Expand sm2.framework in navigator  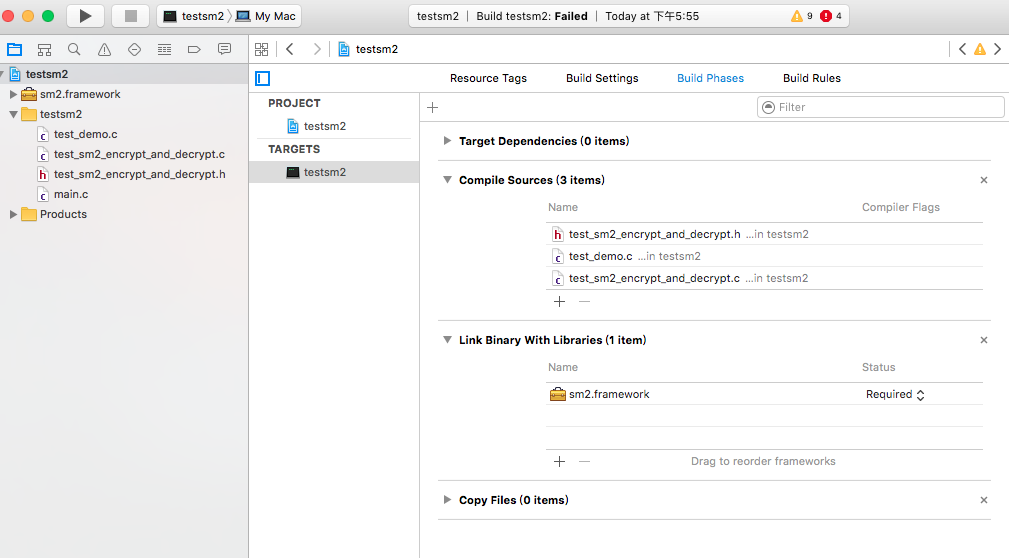tap(13, 94)
